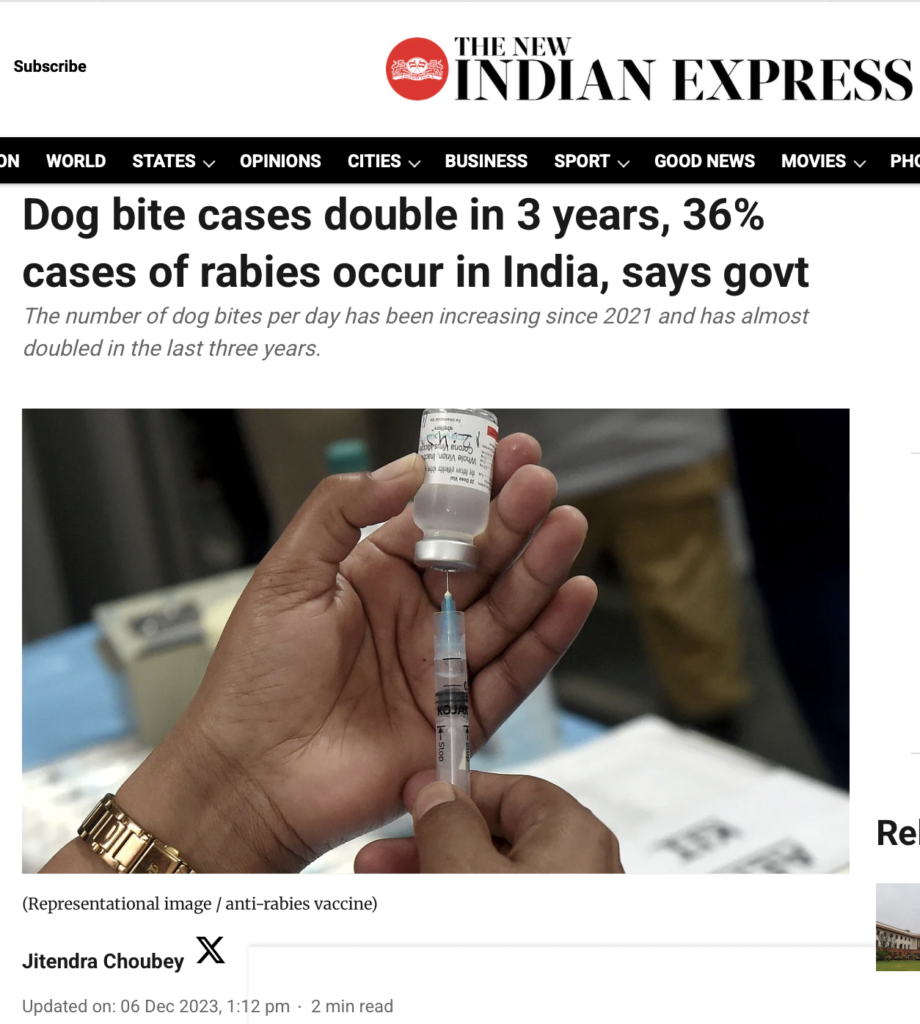Expand the States dropdown chevron
The width and height of the screenshot is (920, 1024).
tap(209, 163)
